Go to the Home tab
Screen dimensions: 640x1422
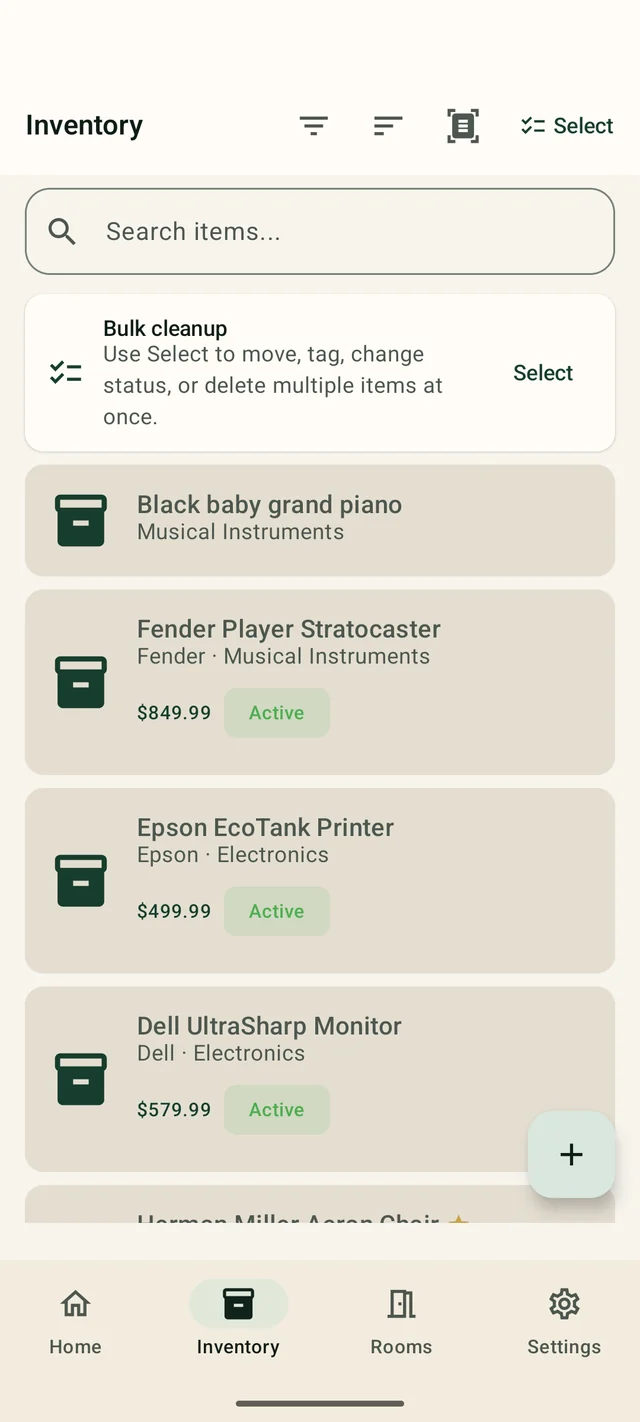pos(75,1322)
